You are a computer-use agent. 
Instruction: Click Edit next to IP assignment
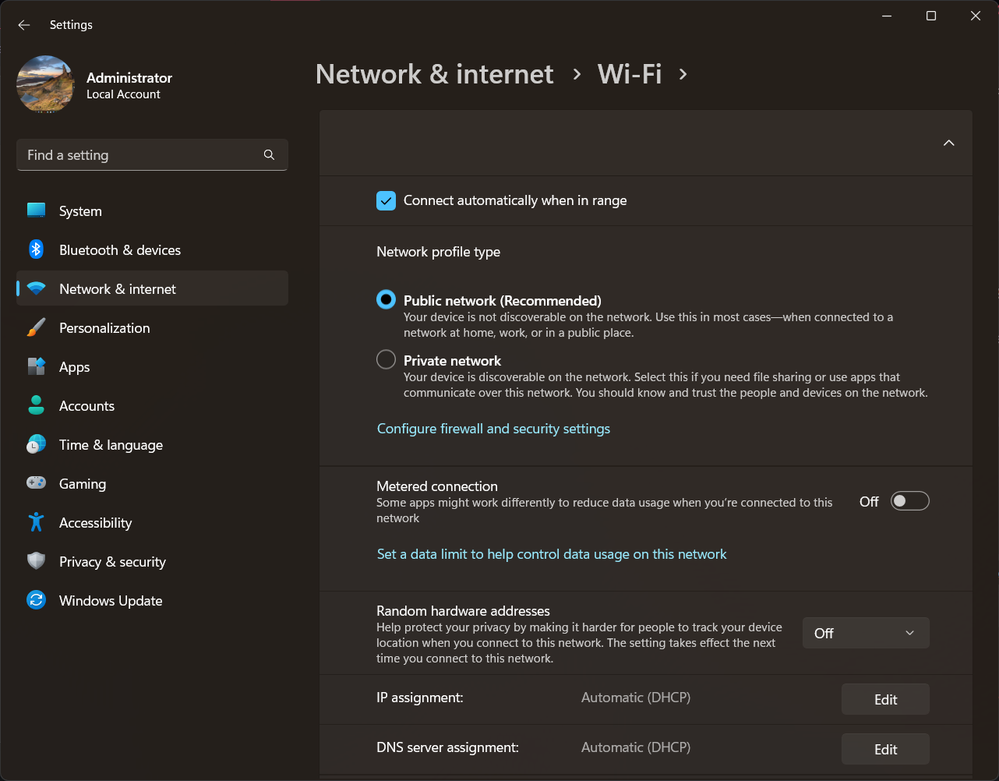[886, 699]
